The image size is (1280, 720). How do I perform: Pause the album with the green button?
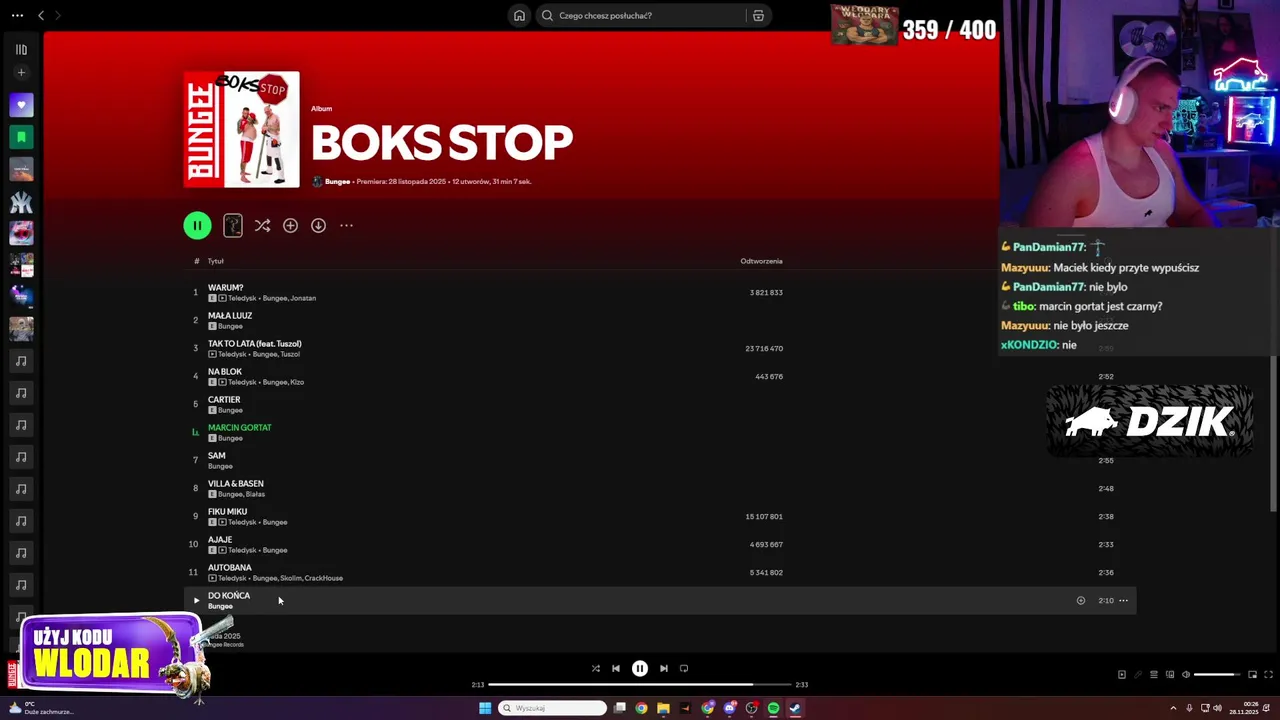(197, 225)
